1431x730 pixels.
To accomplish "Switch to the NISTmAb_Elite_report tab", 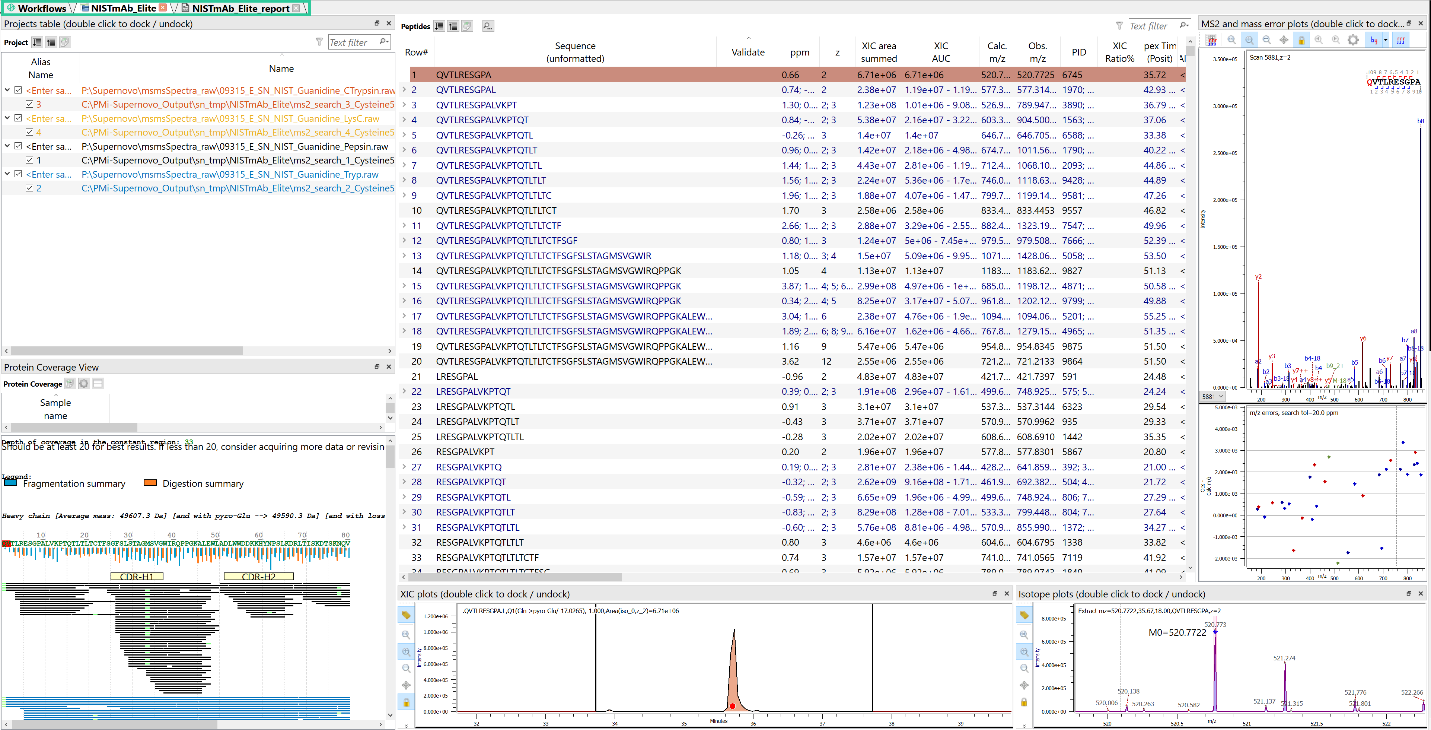I will pyautogui.click(x=241, y=8).
